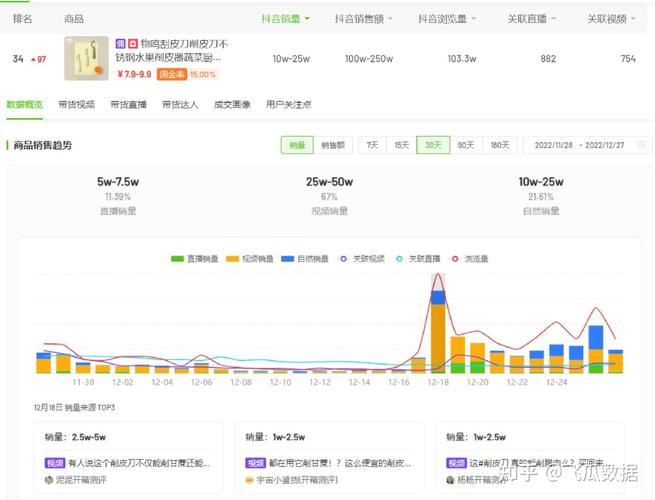Open author 宇宙小鲨鱼(开箱测评) profile
Viewport: 655px width, 500px height.
point(297,480)
